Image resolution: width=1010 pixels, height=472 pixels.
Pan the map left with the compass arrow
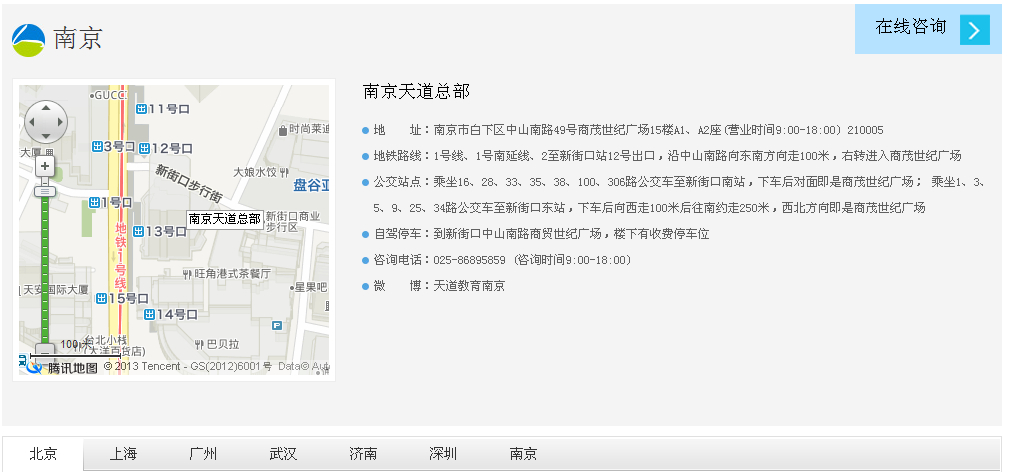pos(30,122)
